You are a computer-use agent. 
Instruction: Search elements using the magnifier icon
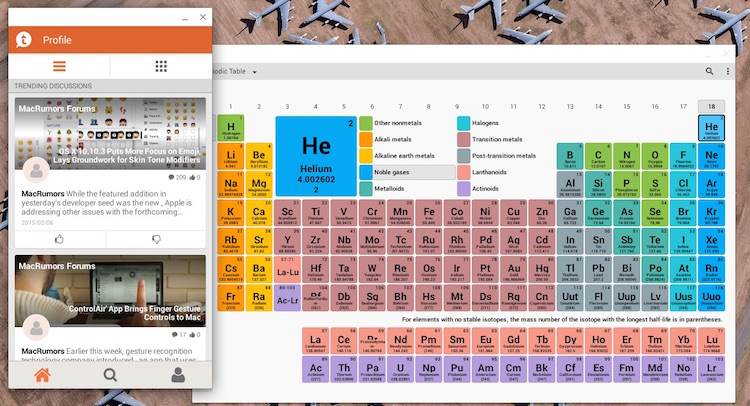(x=711, y=71)
